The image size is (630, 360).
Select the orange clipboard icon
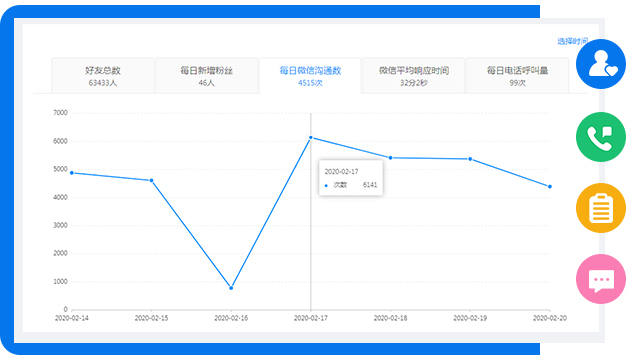601,208
